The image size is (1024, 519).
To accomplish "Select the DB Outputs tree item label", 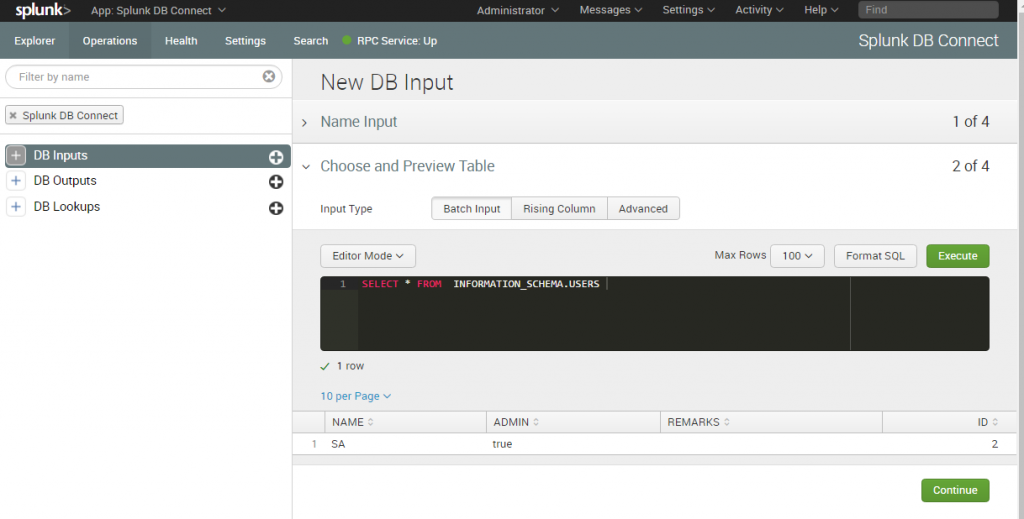I will point(65,181).
